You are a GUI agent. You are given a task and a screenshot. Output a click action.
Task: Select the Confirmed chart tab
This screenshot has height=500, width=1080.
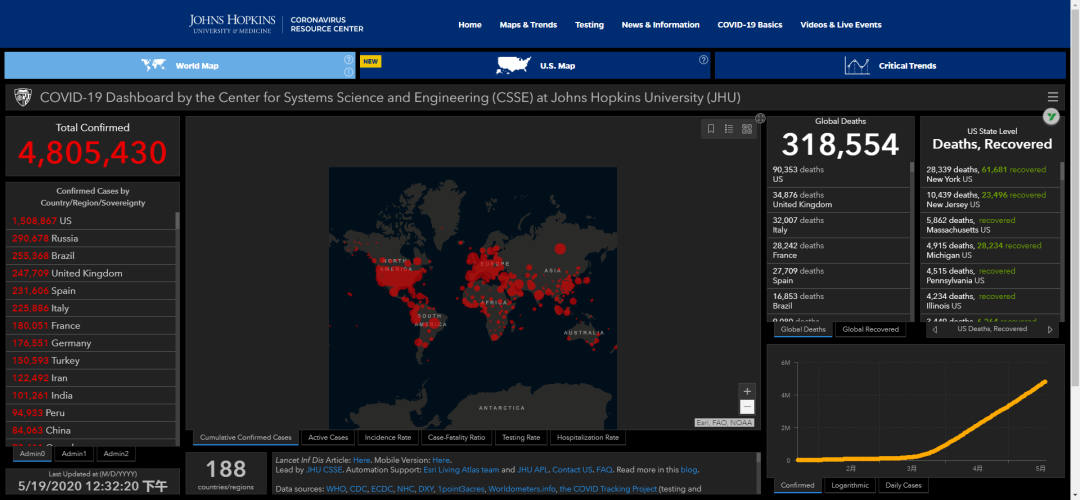pos(798,486)
